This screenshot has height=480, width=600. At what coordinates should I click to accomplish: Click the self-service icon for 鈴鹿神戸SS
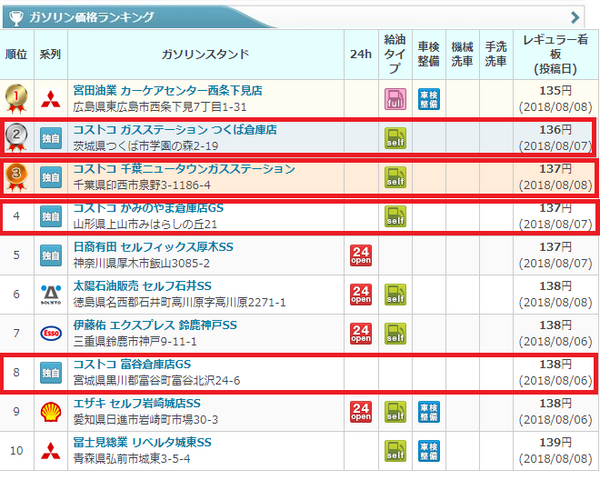point(395,334)
